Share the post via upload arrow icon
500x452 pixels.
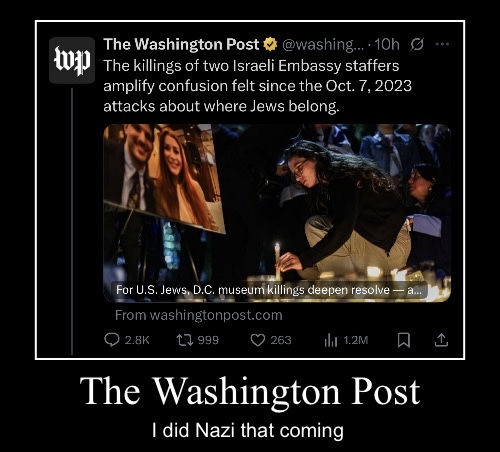tap(441, 340)
